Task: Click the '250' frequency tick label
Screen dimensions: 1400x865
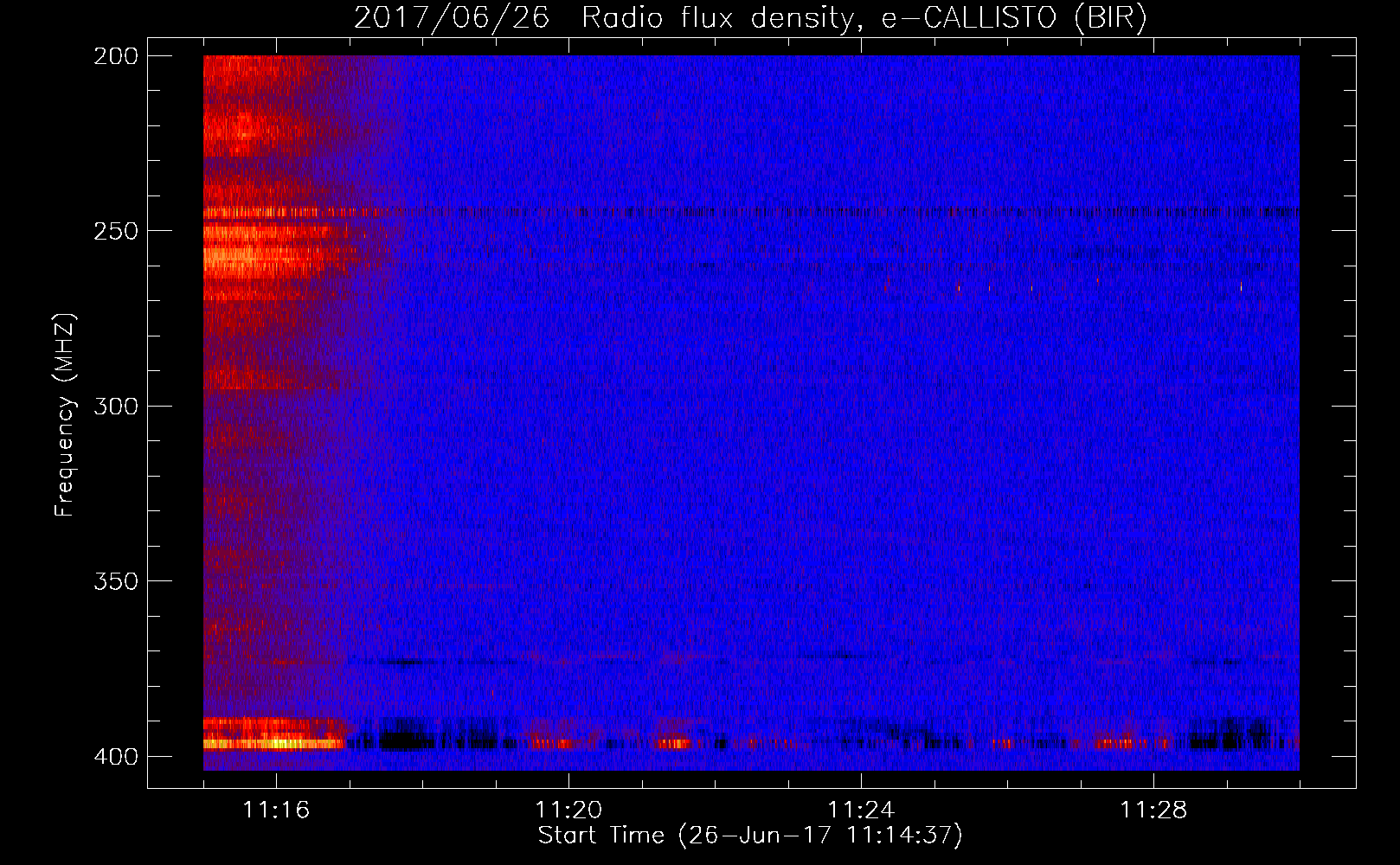Action: click(x=115, y=231)
